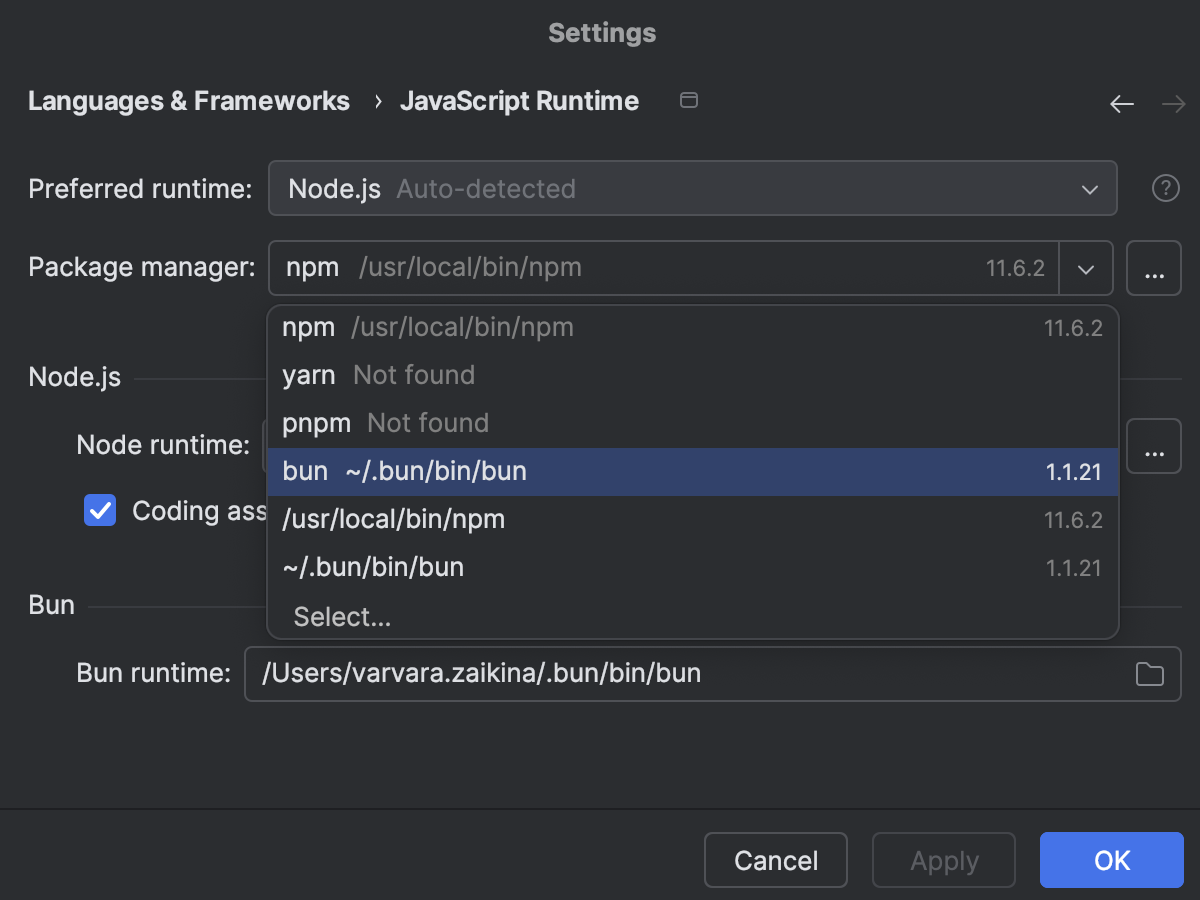This screenshot has width=1200, height=900.
Task: Open help via the question mark icon
Action: tap(1166, 188)
